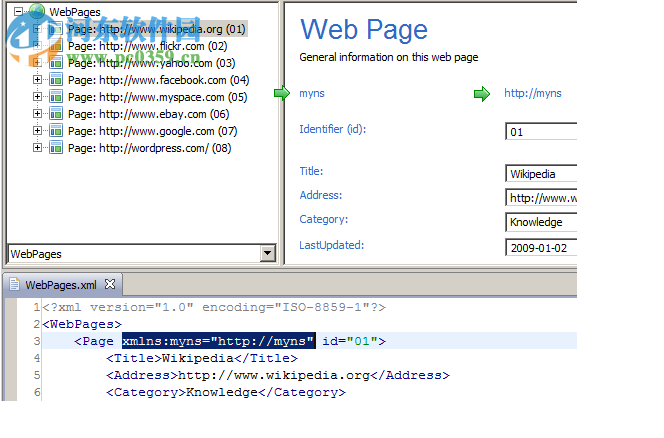The width and height of the screenshot is (664, 438).
Task: Click the Address: label
Action: tap(321, 195)
